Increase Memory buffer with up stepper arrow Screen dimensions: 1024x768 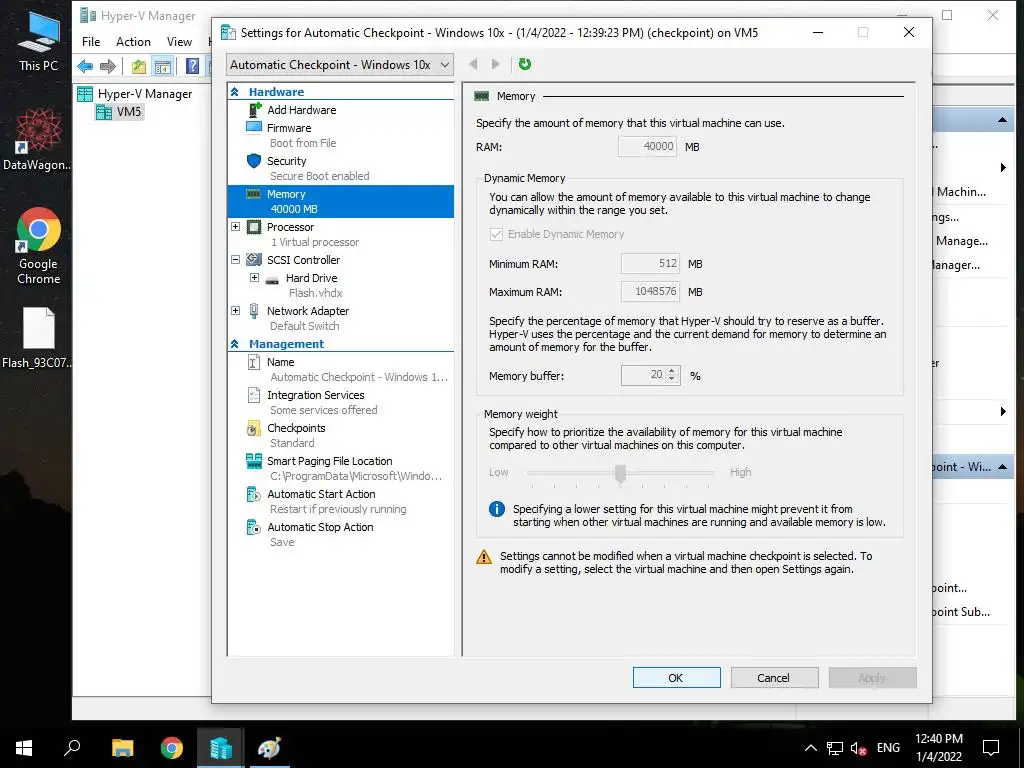pyautogui.click(x=672, y=371)
